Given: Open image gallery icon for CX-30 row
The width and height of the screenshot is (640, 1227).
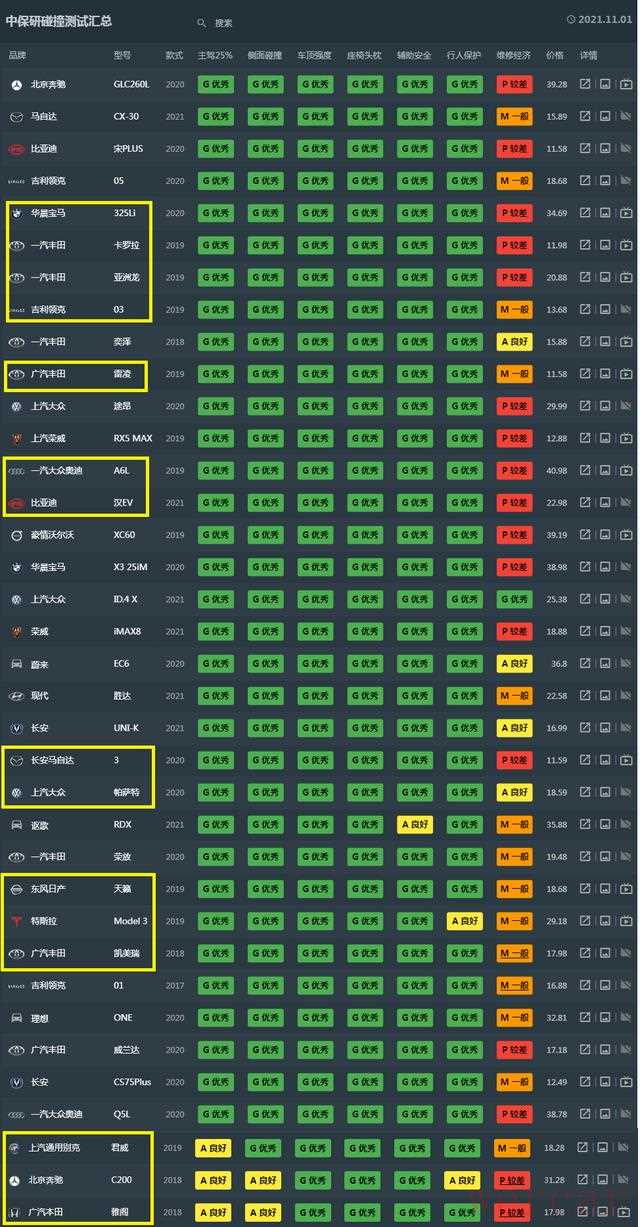Looking at the screenshot, I should [x=605, y=117].
